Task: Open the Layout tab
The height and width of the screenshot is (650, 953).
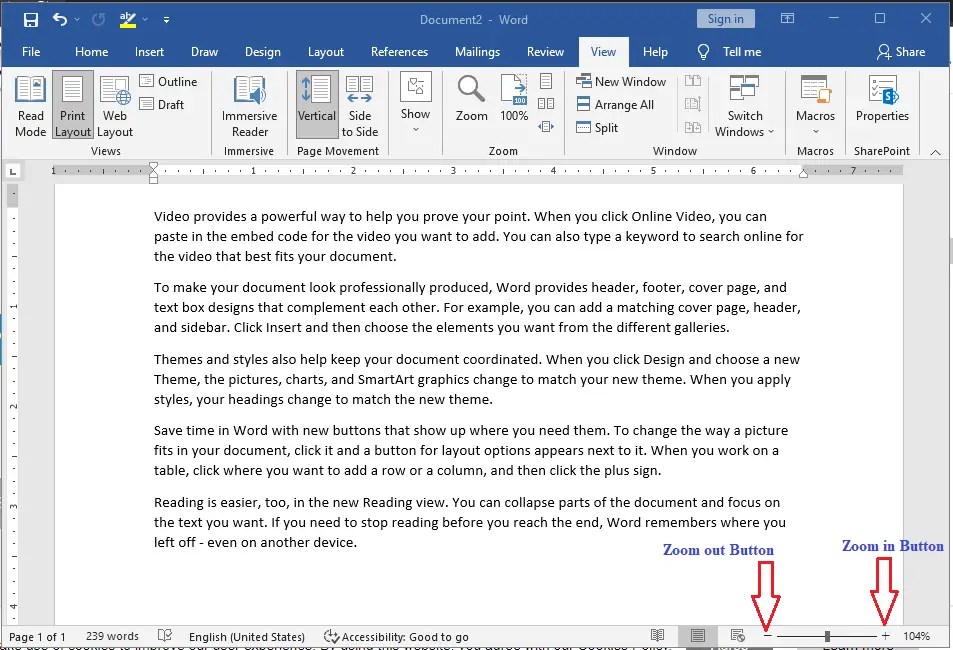Action: click(325, 52)
